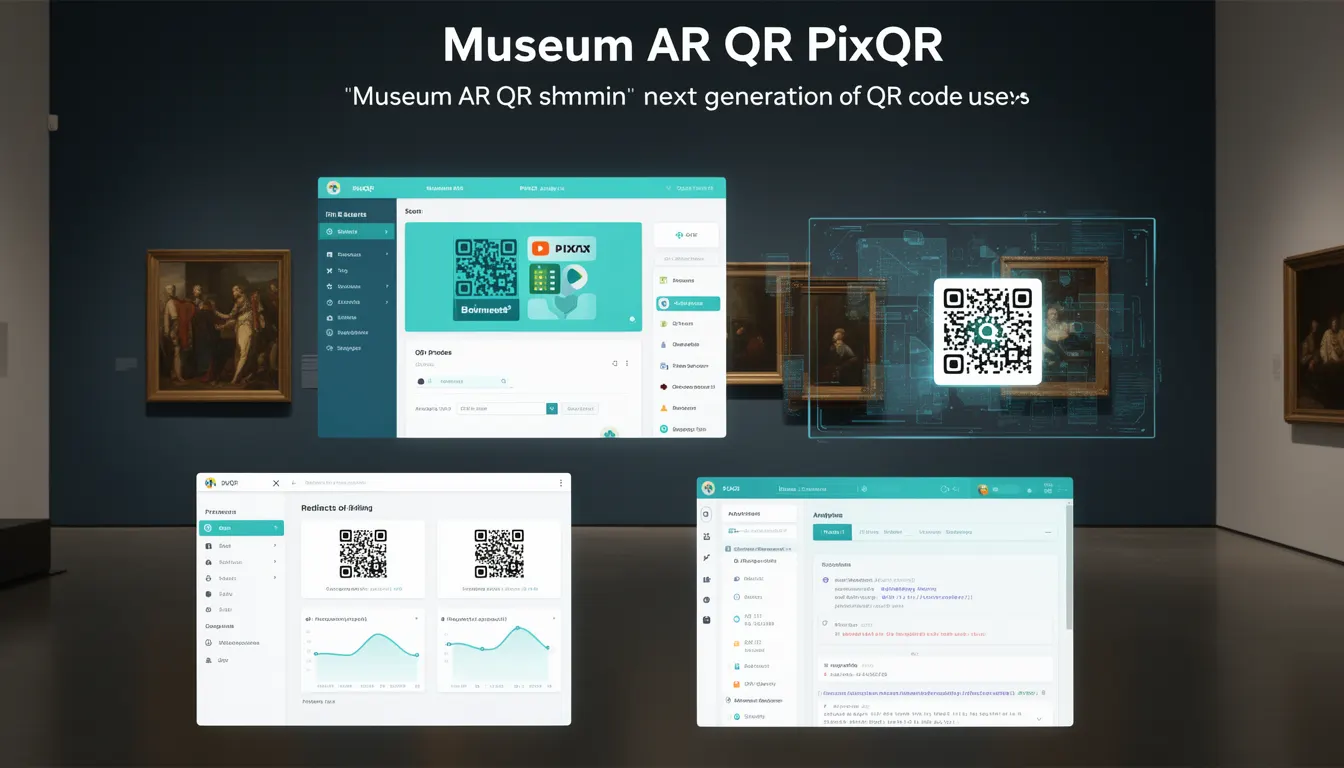The width and height of the screenshot is (1344, 768).
Task: Click the calendar icon in the Analytics window icon rail
Action: [x=706, y=620]
